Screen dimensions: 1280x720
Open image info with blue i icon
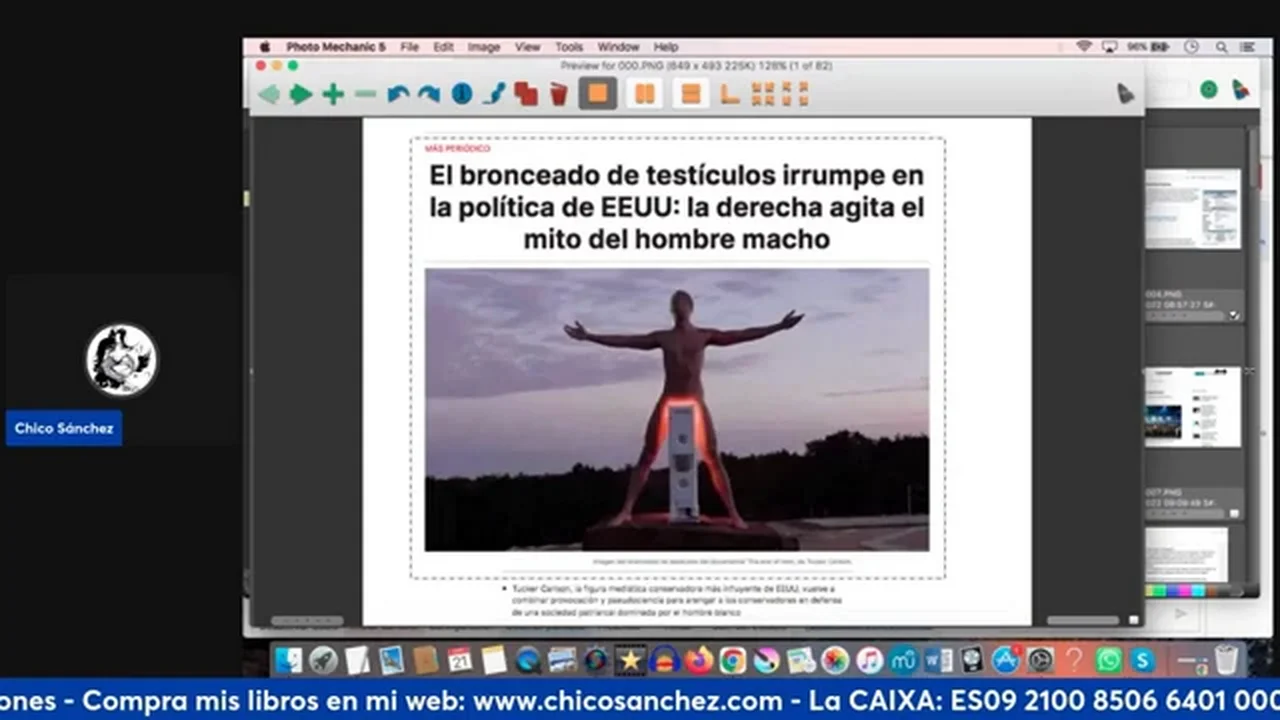pos(461,94)
